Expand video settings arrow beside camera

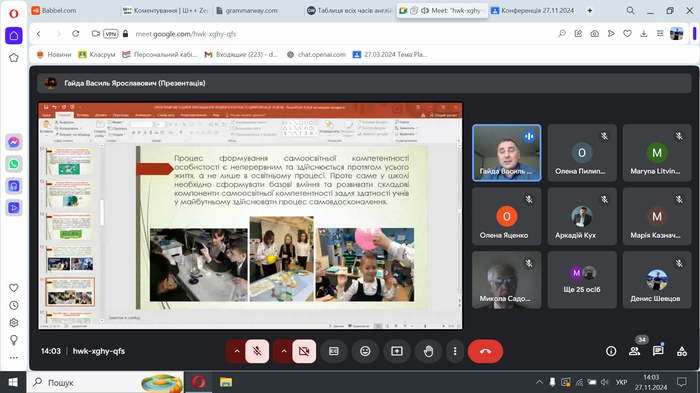coord(283,351)
